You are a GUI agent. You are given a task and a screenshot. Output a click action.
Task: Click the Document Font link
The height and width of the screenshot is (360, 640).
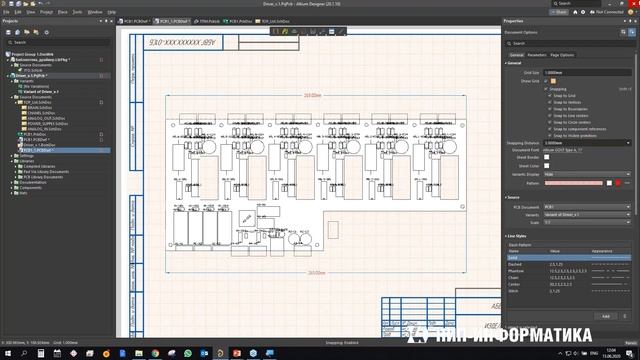pyautogui.click(x=563, y=150)
